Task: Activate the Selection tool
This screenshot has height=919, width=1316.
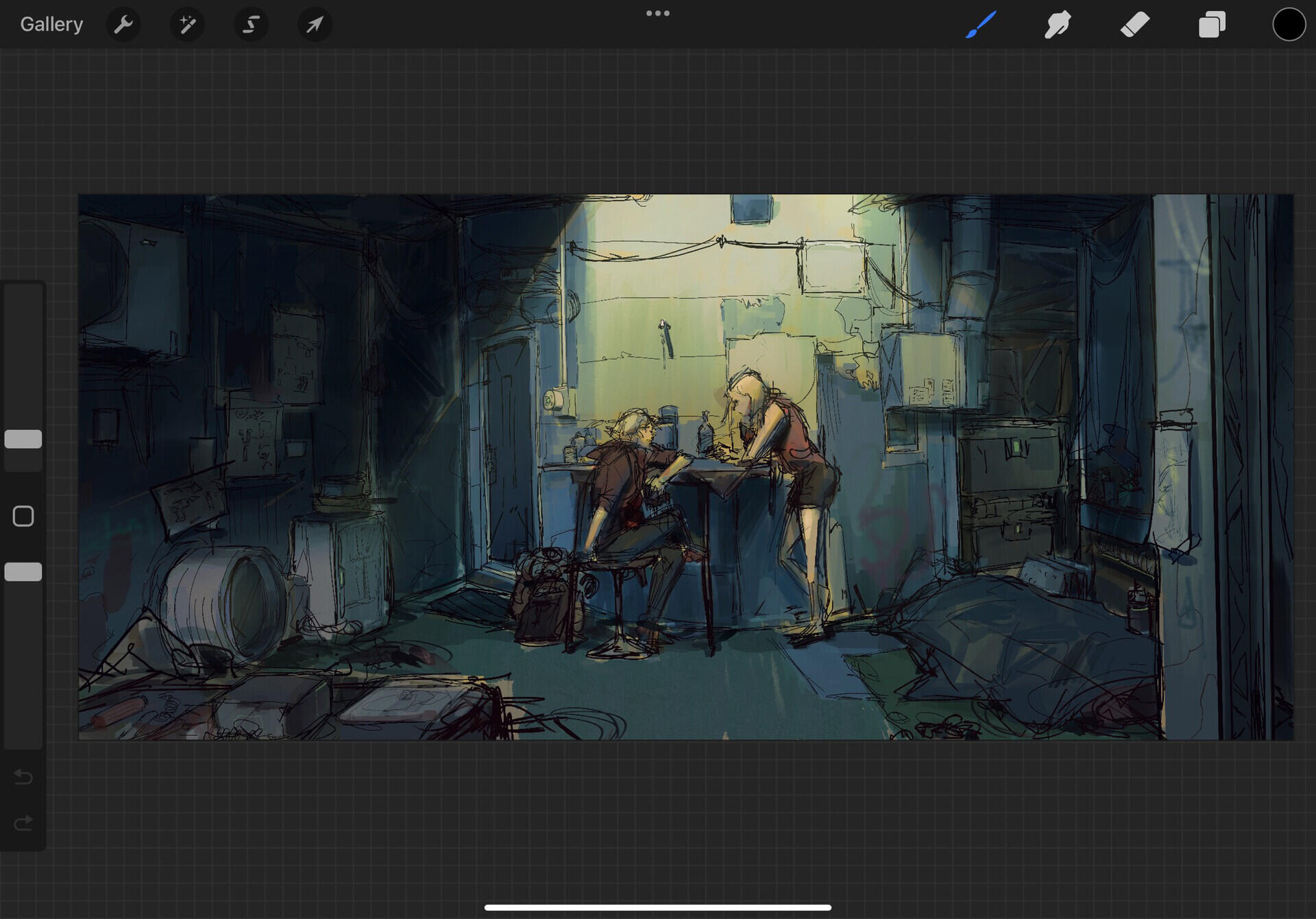Action: pos(251,25)
